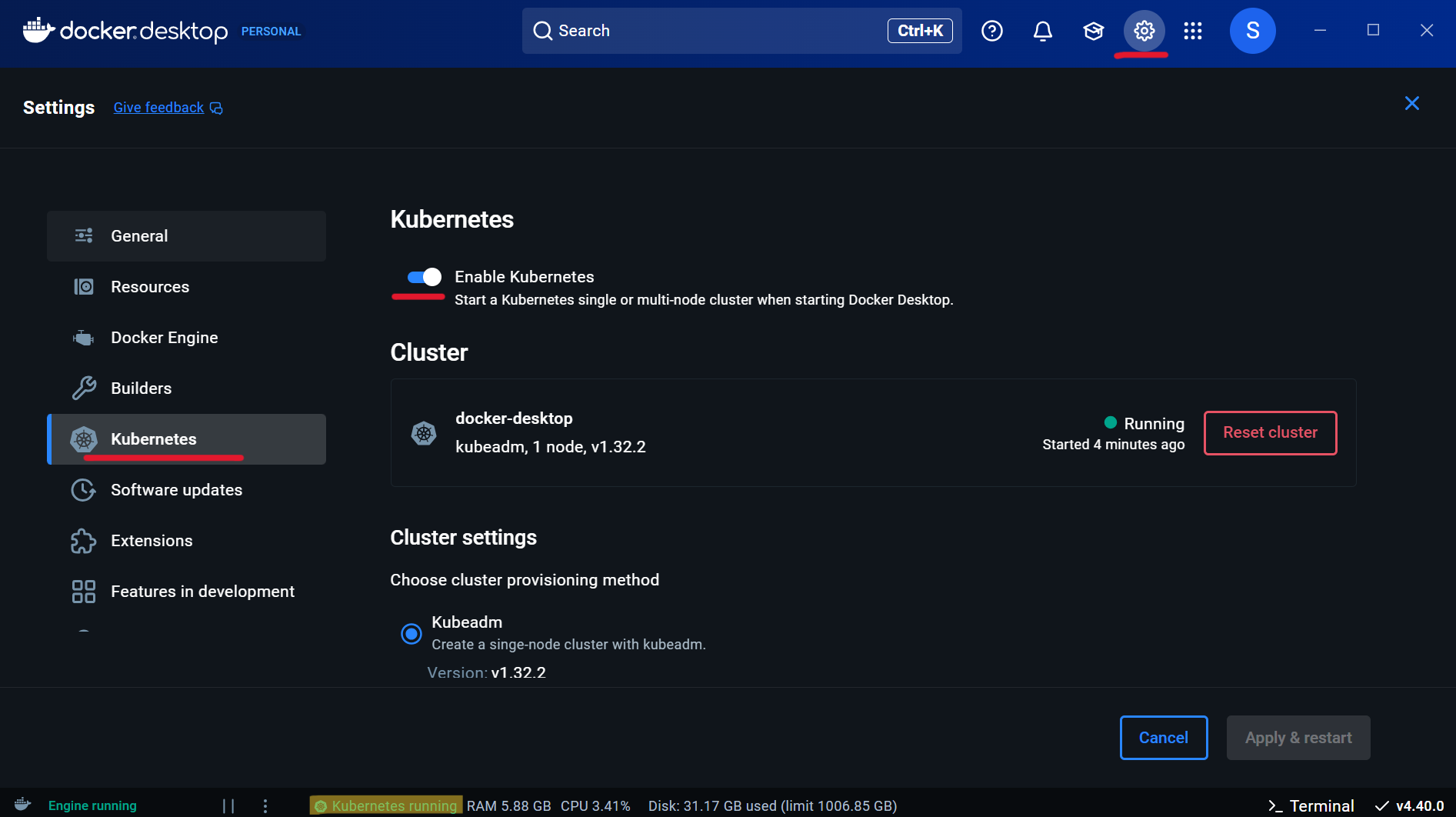
Task: Click the Cancel button
Action: tap(1164, 738)
